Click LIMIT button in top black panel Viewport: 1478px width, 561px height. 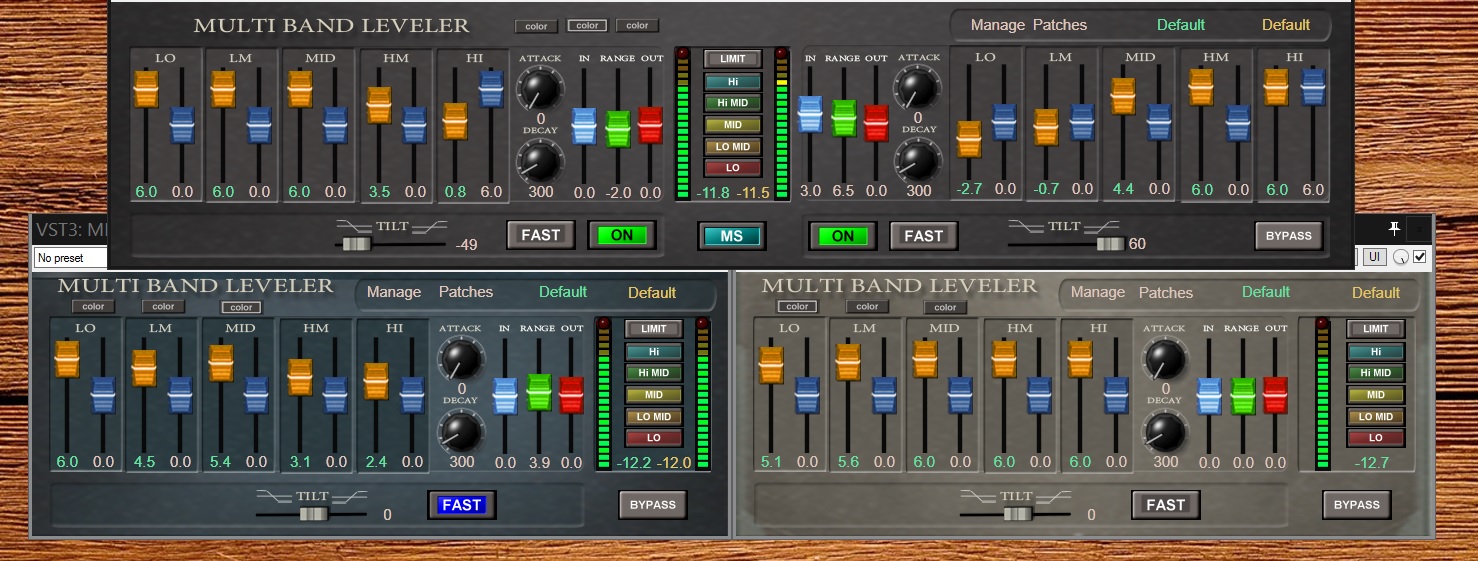click(732, 59)
